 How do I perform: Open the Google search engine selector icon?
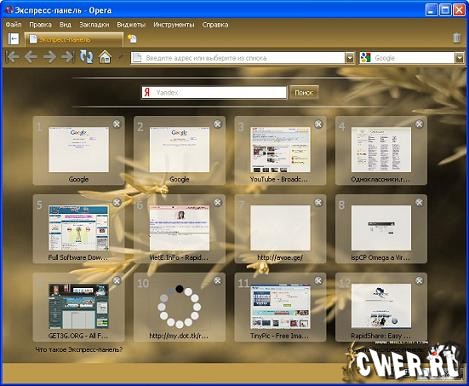tap(366, 58)
